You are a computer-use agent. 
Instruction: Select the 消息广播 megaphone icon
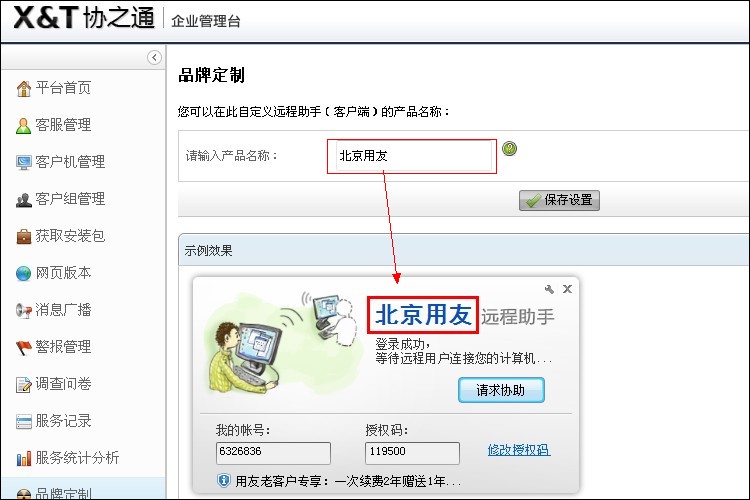pyautogui.click(x=23, y=311)
